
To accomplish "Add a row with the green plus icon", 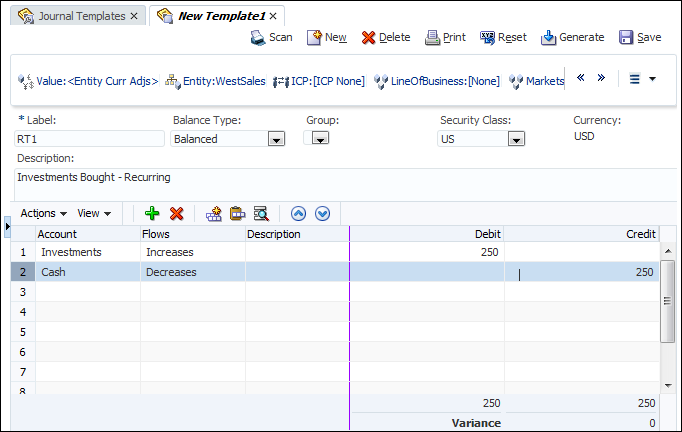I will [152, 213].
